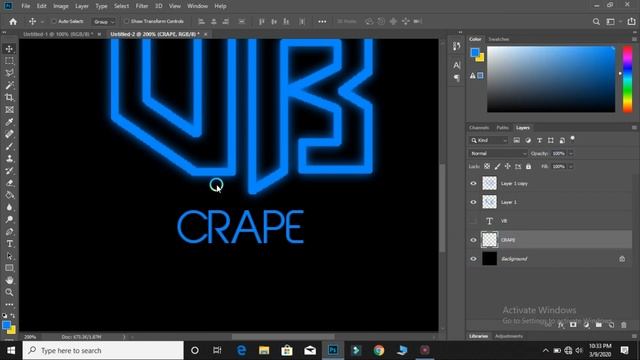Open Google Chrome from the taskbar
This screenshot has width=640, height=360.
[x=379, y=350]
